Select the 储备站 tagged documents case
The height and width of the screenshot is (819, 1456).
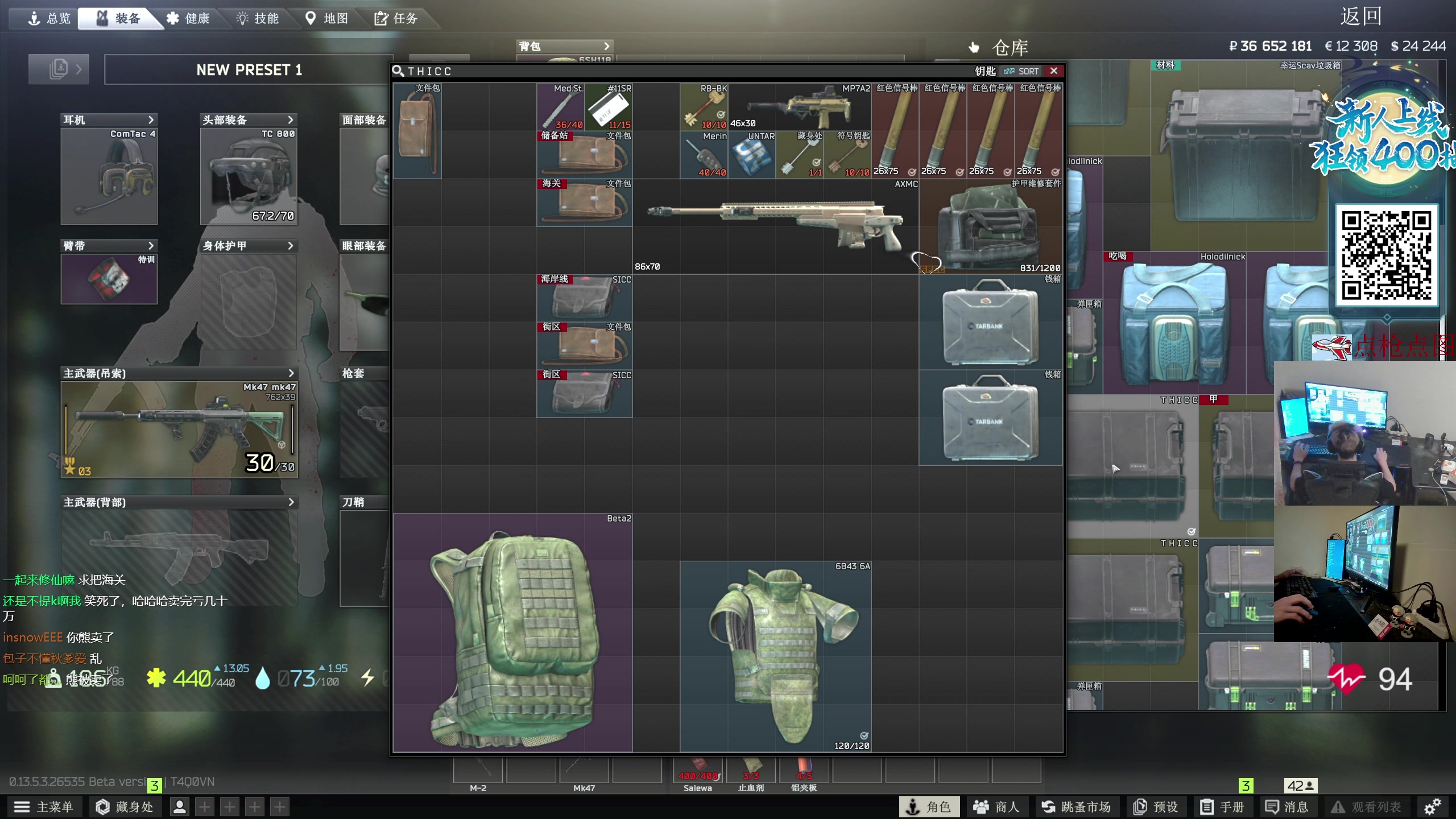pos(585,155)
